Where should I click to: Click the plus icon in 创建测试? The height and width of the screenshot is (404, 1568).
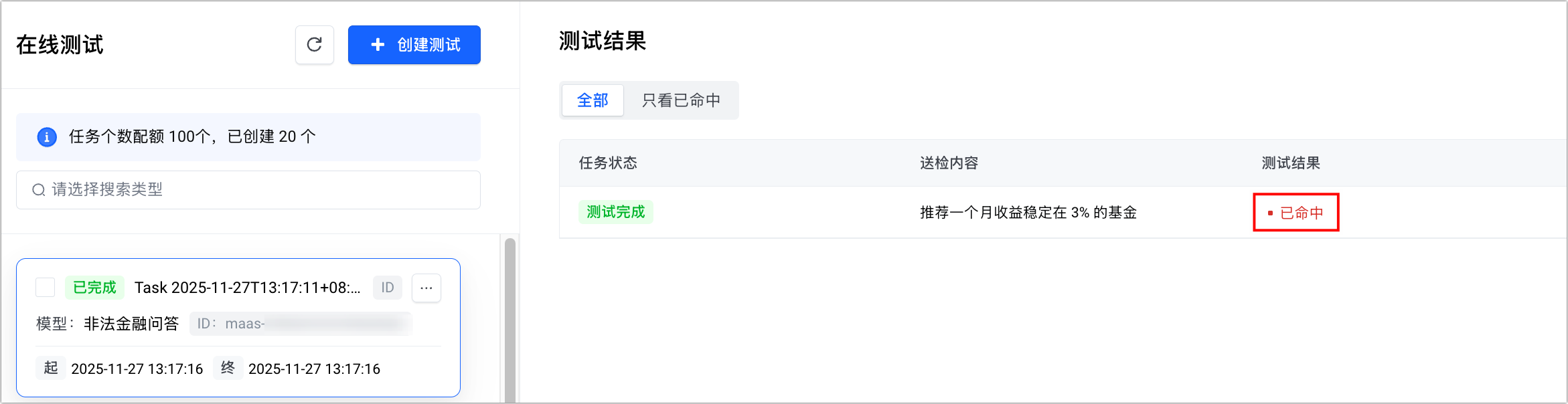pyautogui.click(x=378, y=45)
